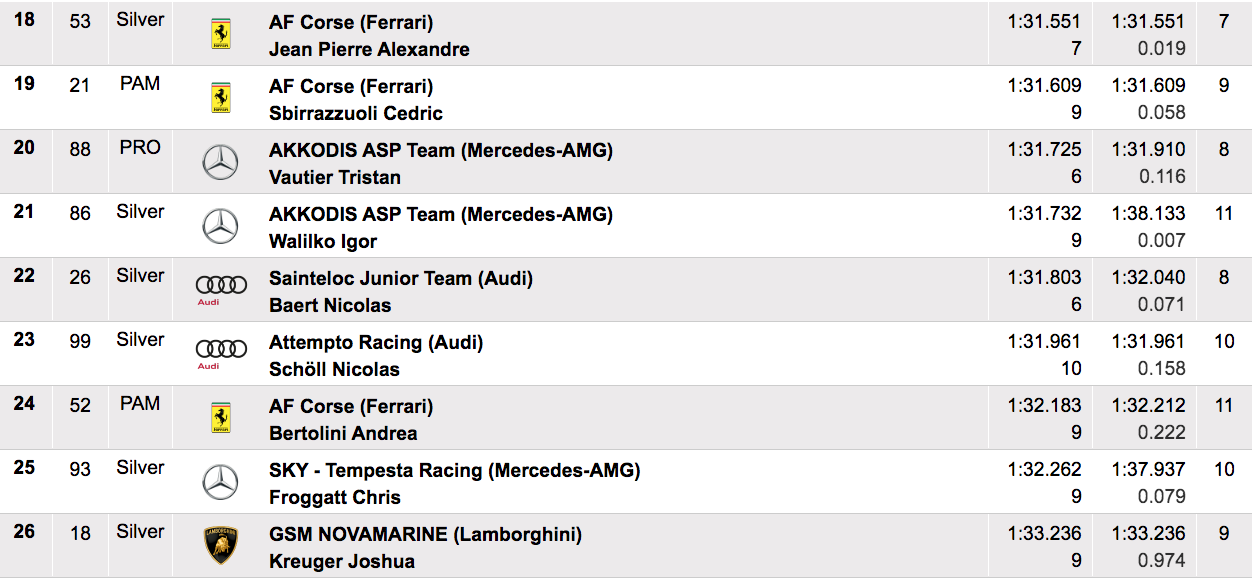Click Lamborghini logo for GSM NOVAMARINE

220,546
